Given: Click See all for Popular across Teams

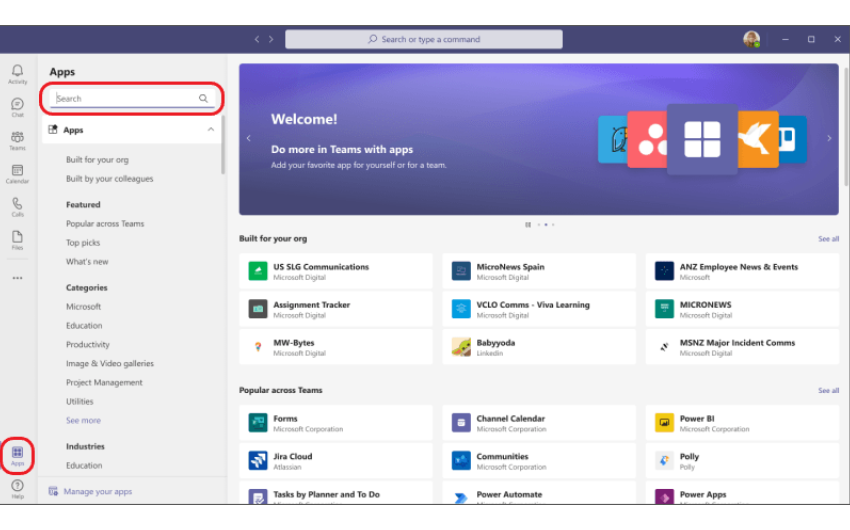Looking at the screenshot, I should coord(828,390).
